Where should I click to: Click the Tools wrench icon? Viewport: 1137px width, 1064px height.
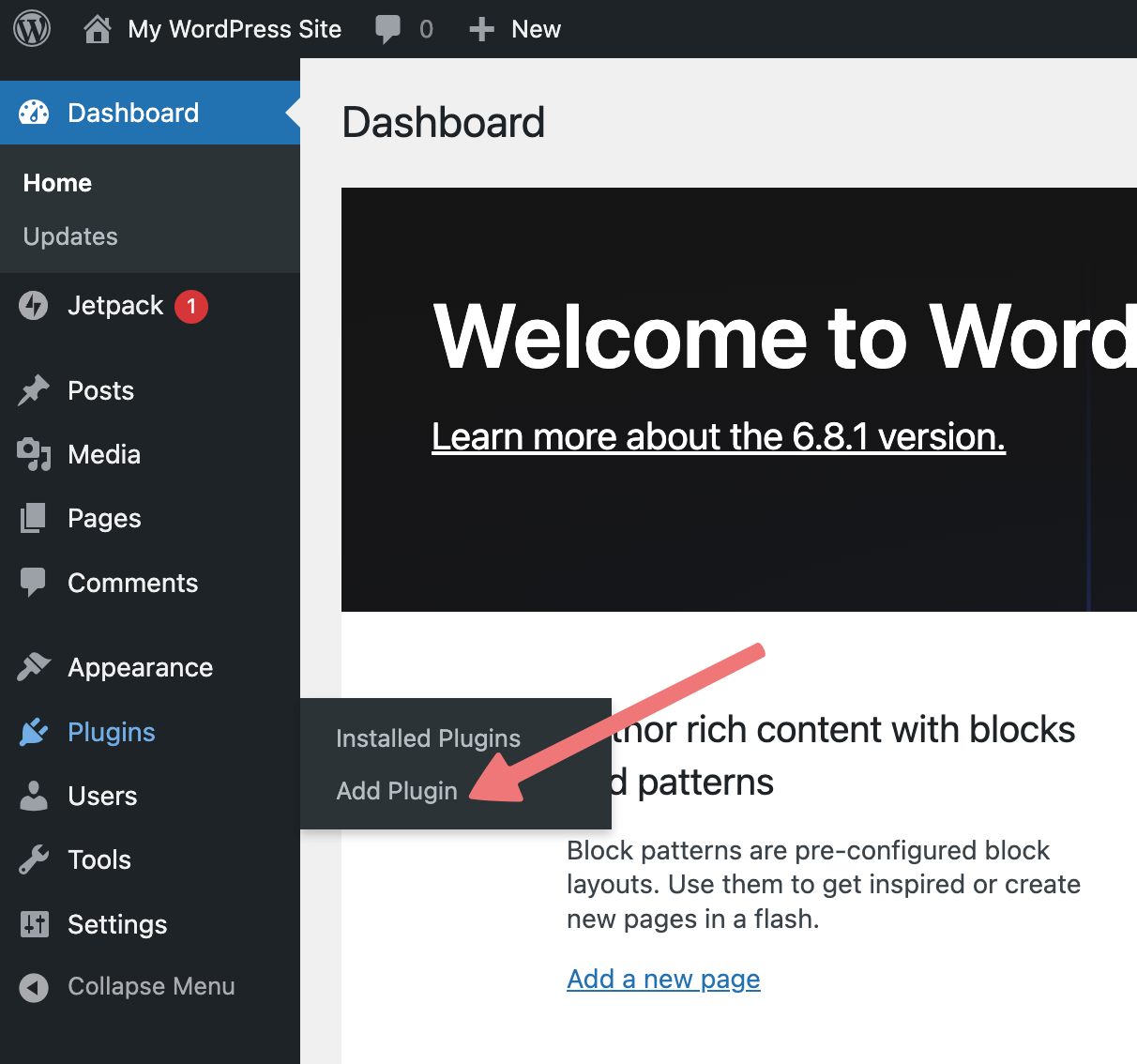pyautogui.click(x=34, y=859)
